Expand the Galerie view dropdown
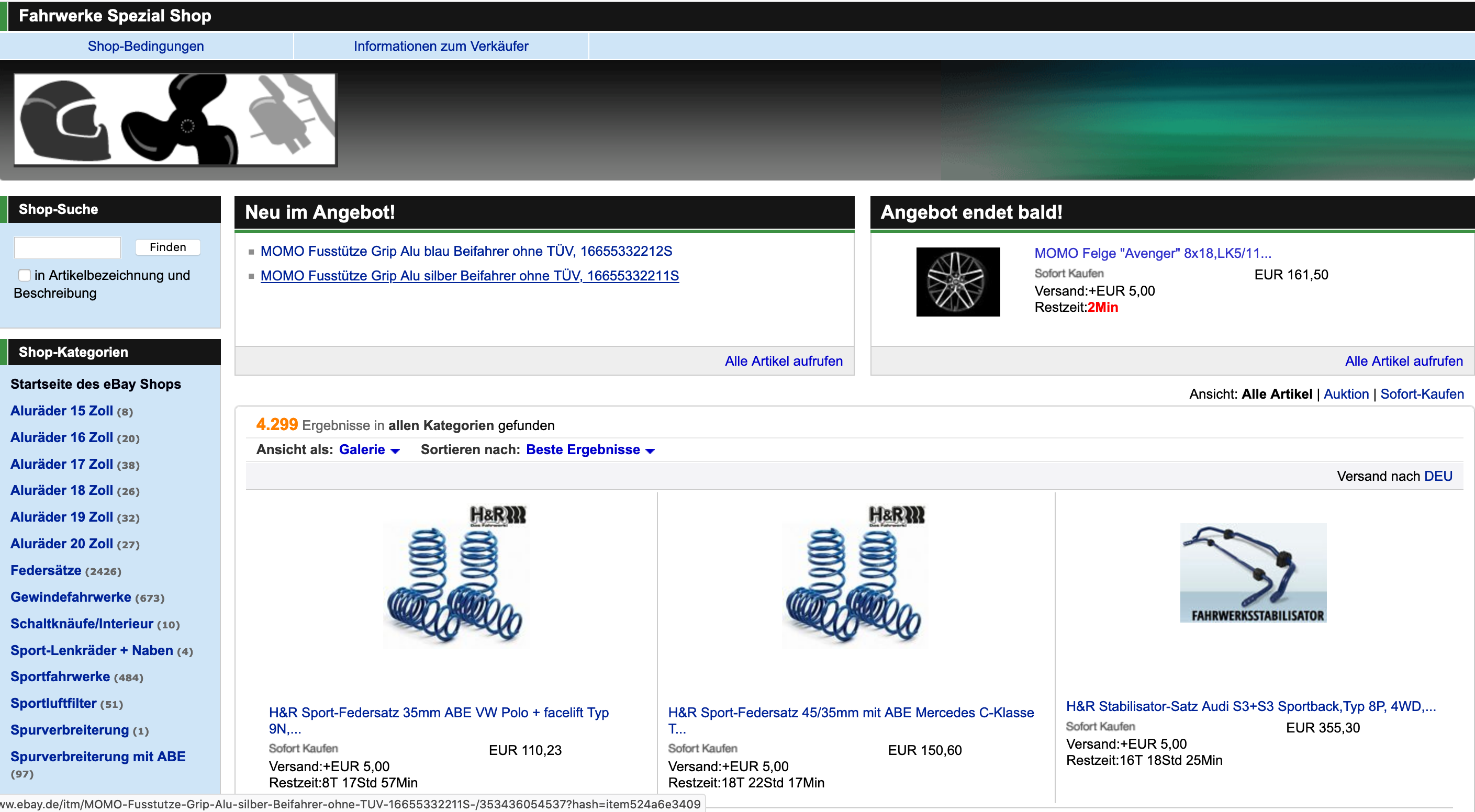Screen dimensions: 1475x812 point(370,450)
